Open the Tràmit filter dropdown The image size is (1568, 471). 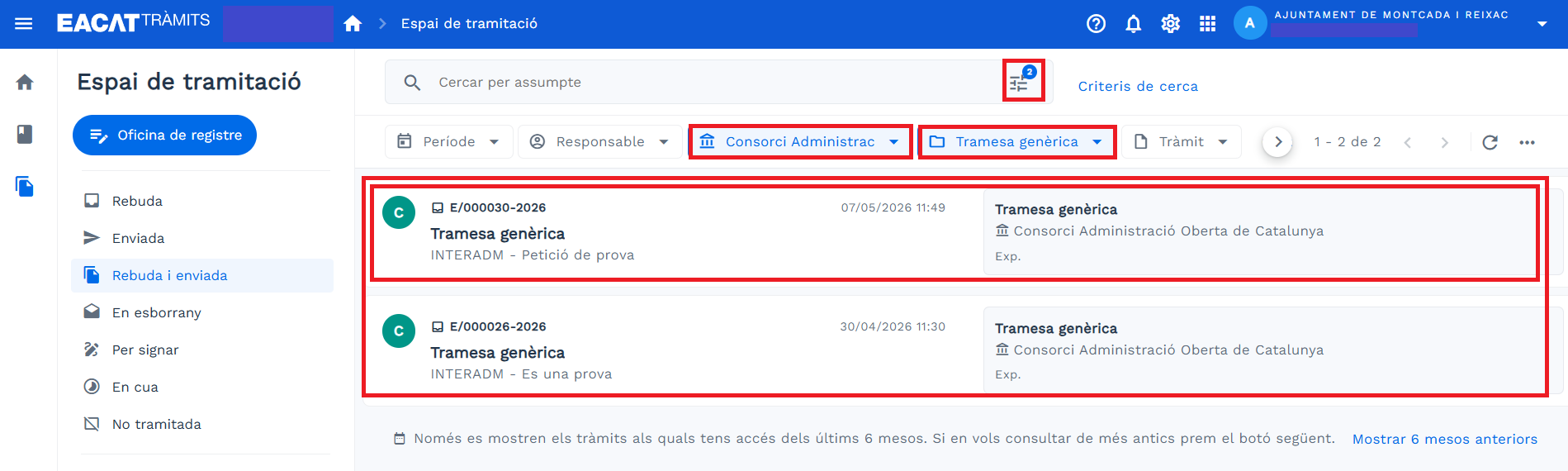pyautogui.click(x=1182, y=142)
